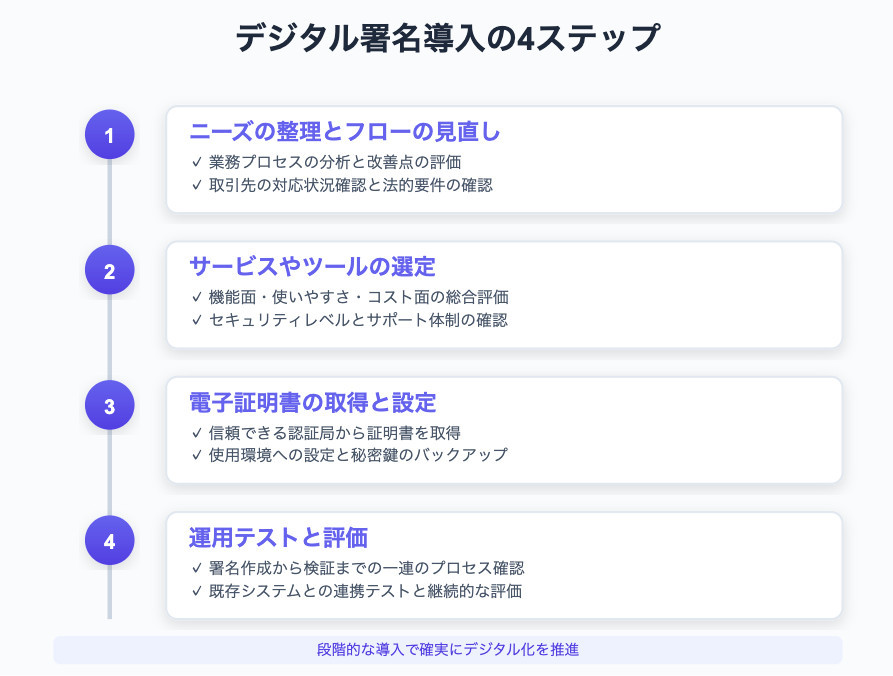Click the timeline line between steps 1 and 2
893x676 pixels.
109,203
